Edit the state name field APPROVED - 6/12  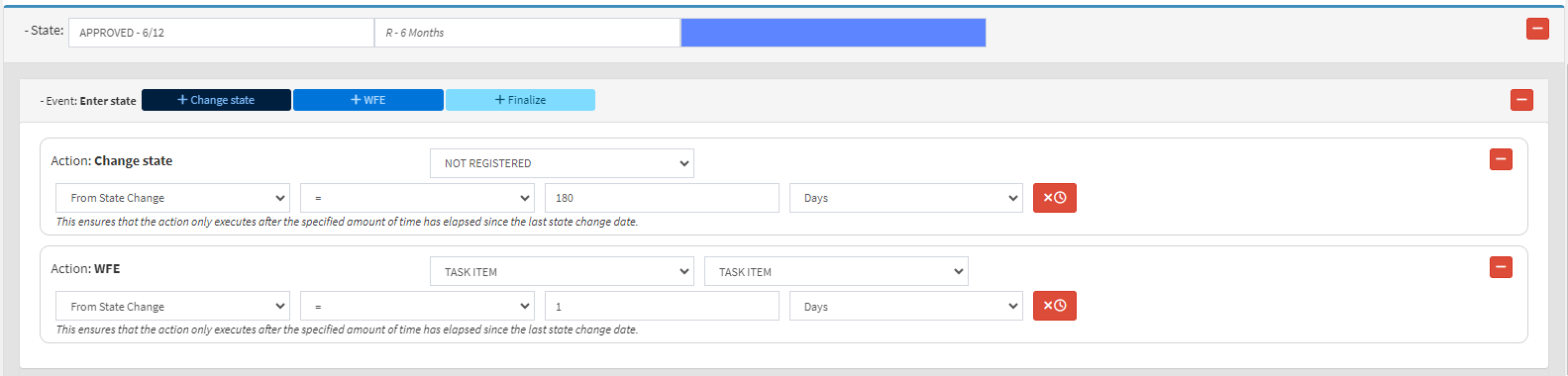pyautogui.click(x=221, y=33)
